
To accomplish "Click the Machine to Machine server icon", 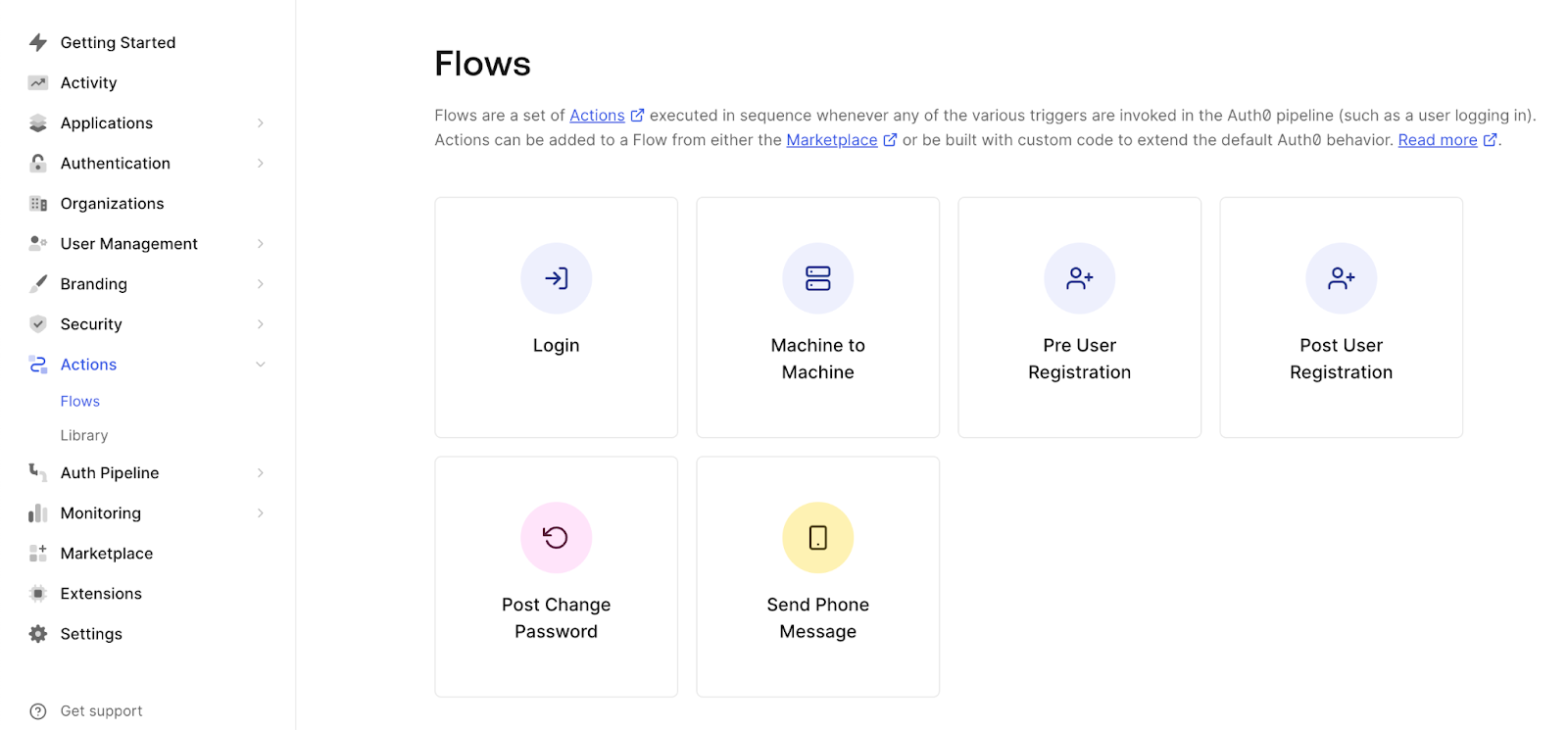I will tap(818, 278).
